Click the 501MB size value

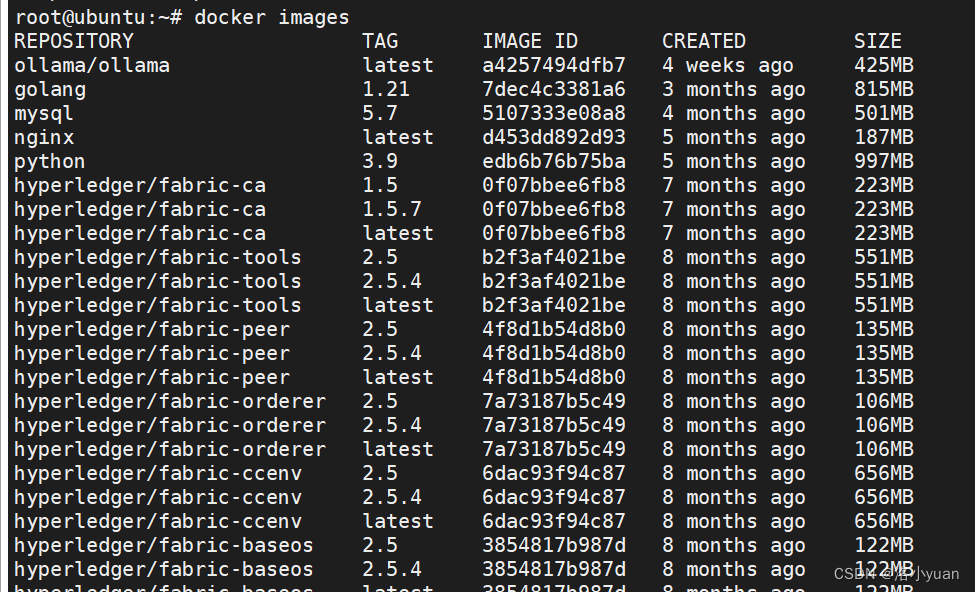[x=884, y=114]
